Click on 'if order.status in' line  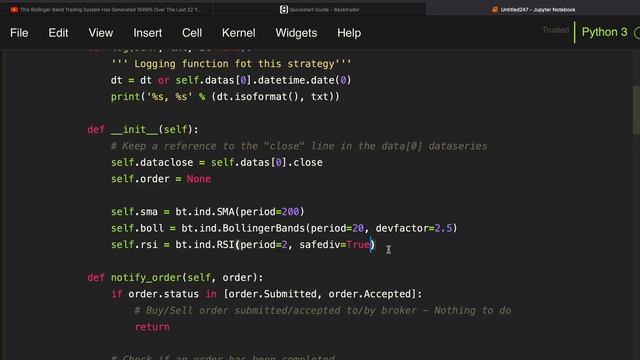click(267, 294)
